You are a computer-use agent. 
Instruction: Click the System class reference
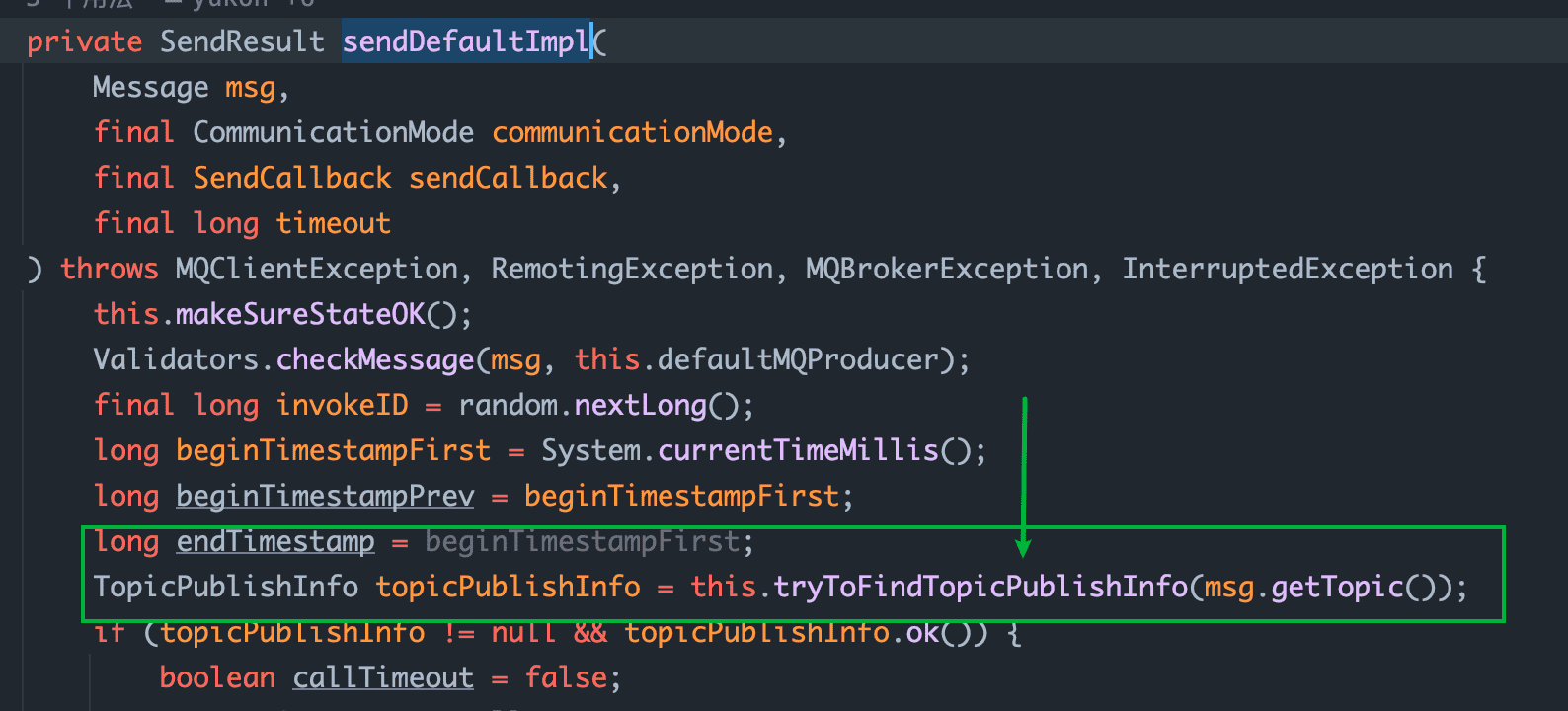tap(590, 450)
